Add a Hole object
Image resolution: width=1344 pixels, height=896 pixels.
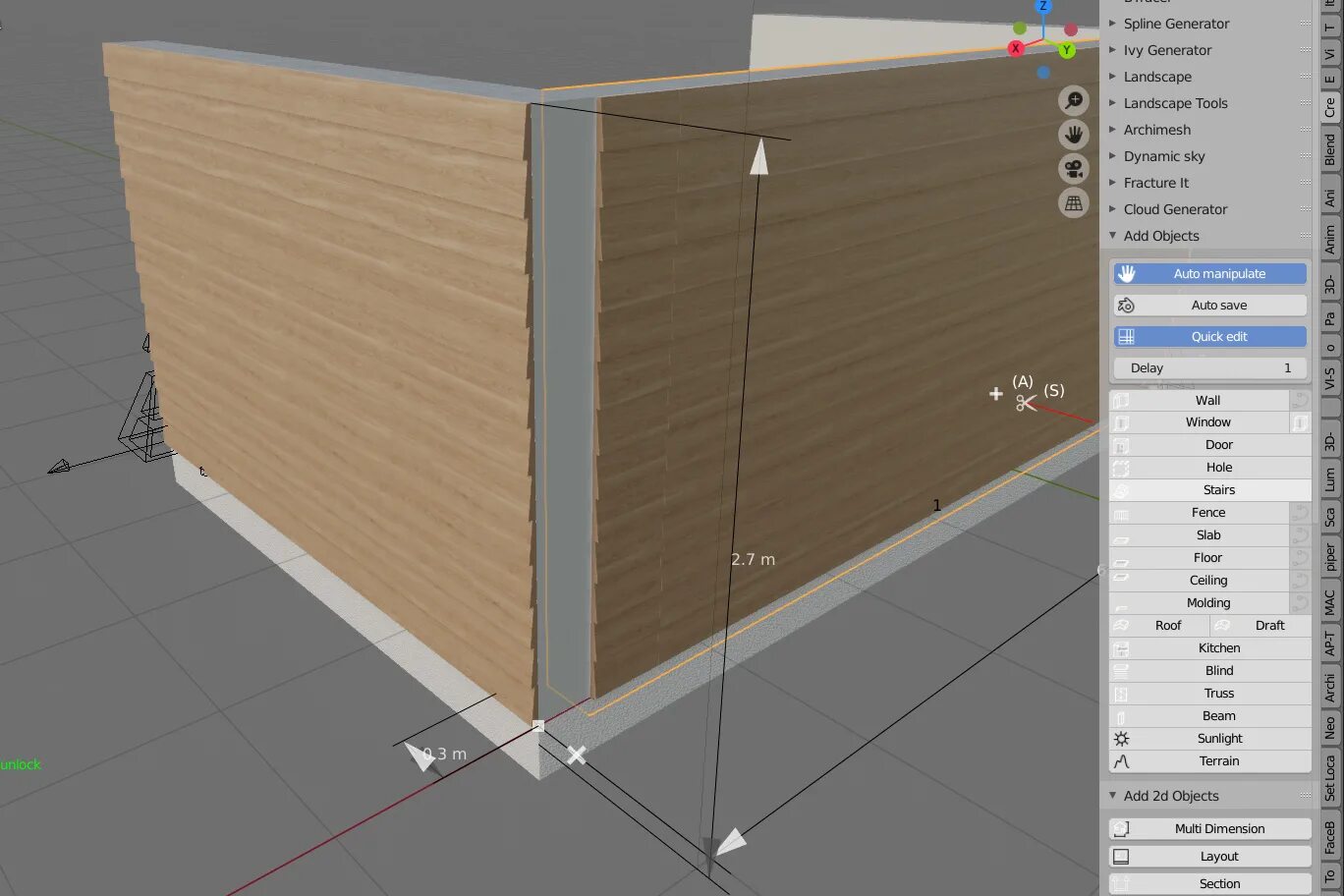tap(1210, 468)
